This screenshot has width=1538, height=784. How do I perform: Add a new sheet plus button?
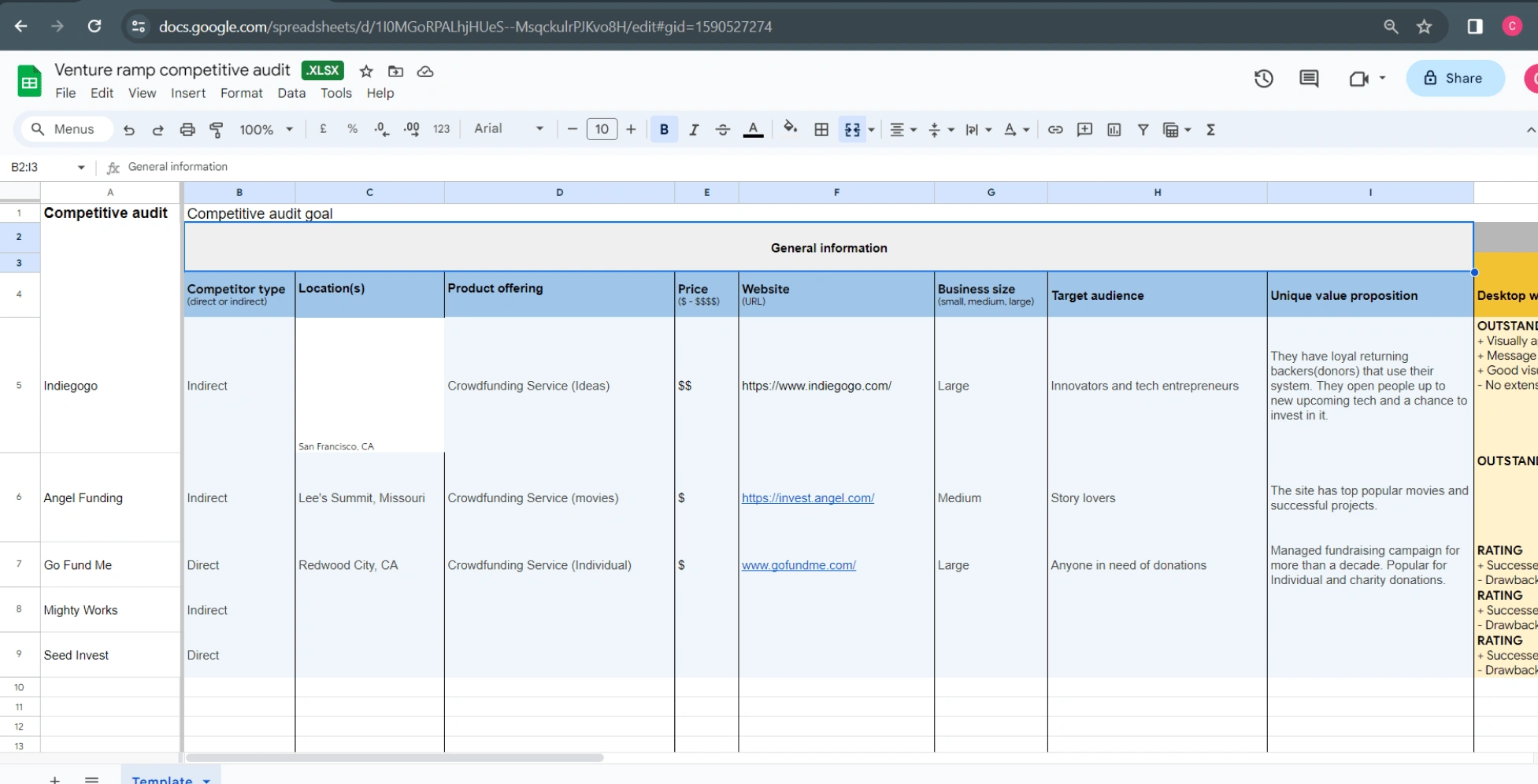click(54, 779)
